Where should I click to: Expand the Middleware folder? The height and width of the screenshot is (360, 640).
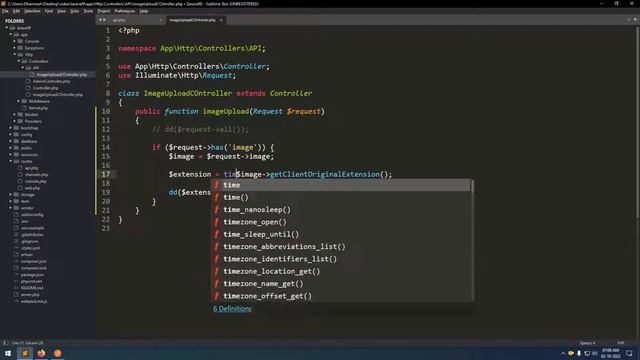(x=19, y=101)
